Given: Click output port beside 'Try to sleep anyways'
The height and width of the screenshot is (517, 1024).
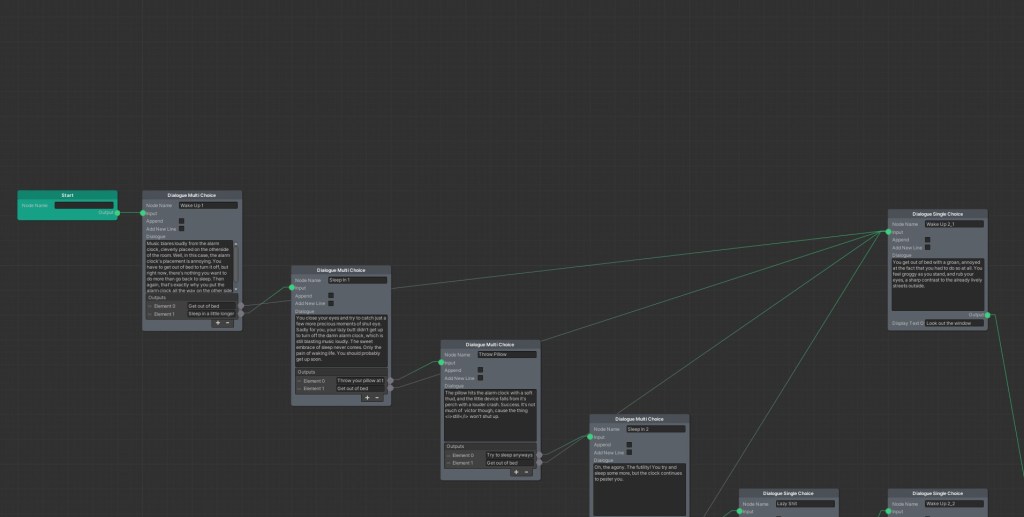Looking at the screenshot, I should (x=539, y=455).
